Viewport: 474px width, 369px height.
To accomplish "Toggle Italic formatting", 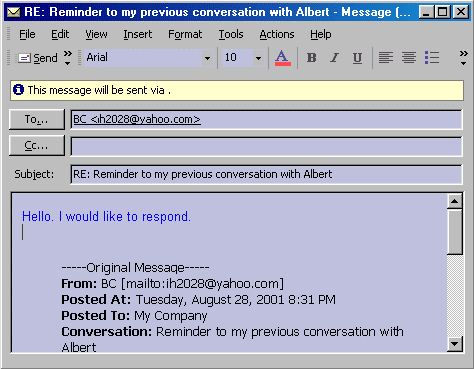I will [334, 58].
